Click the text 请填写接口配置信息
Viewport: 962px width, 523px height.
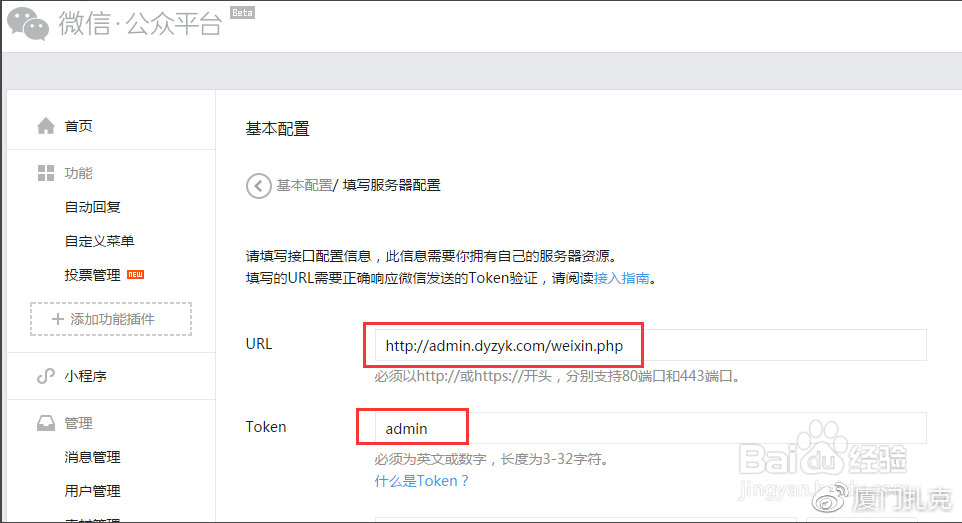[x=309, y=256]
